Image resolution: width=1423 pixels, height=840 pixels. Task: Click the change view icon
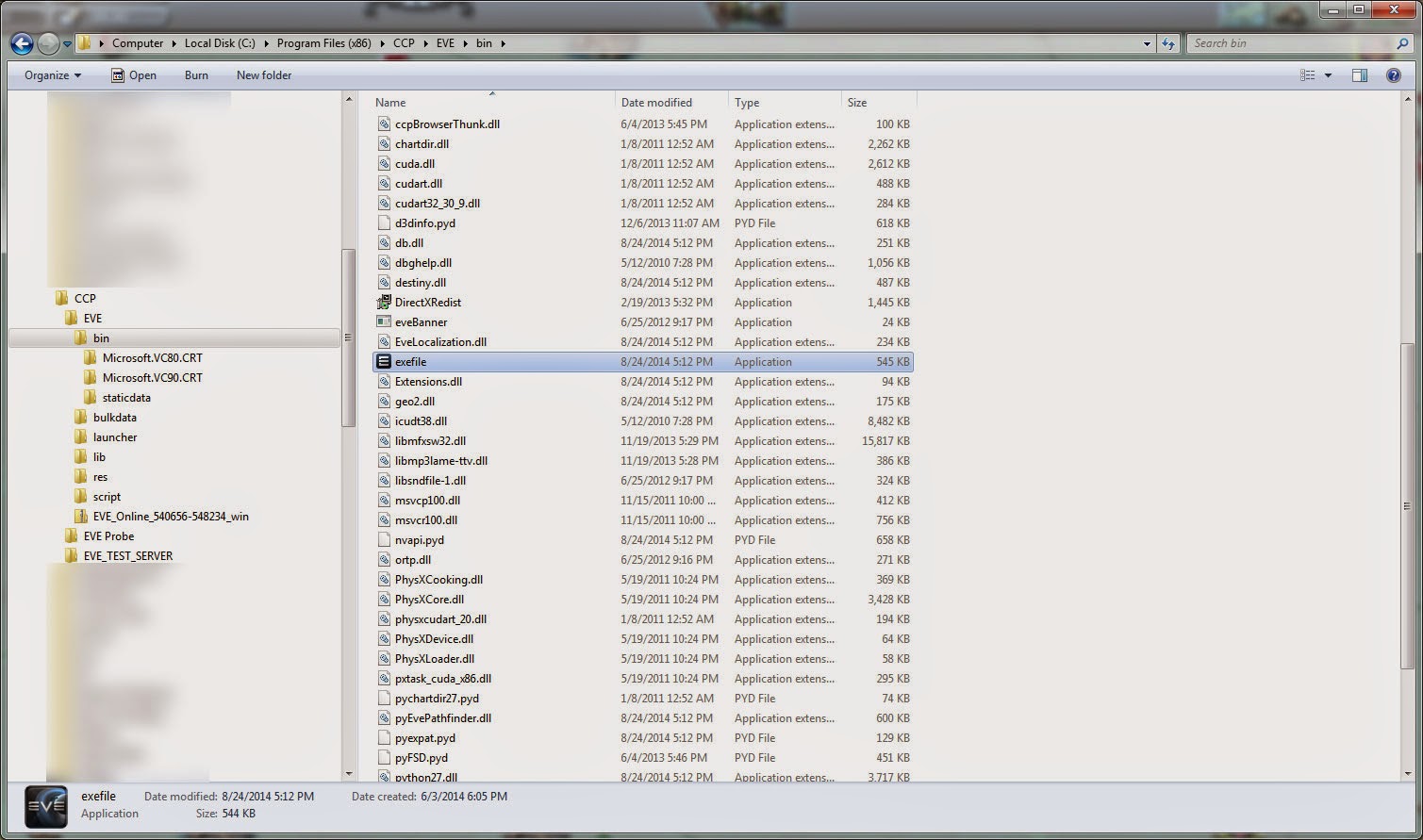click(1307, 75)
